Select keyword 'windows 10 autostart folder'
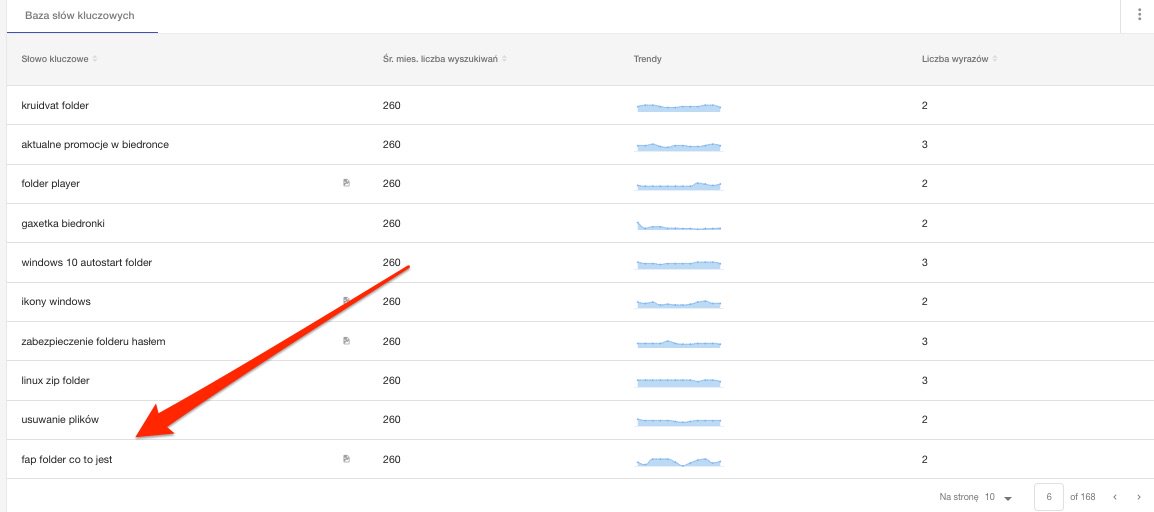The width and height of the screenshot is (1154, 512). pyautogui.click(x=87, y=262)
